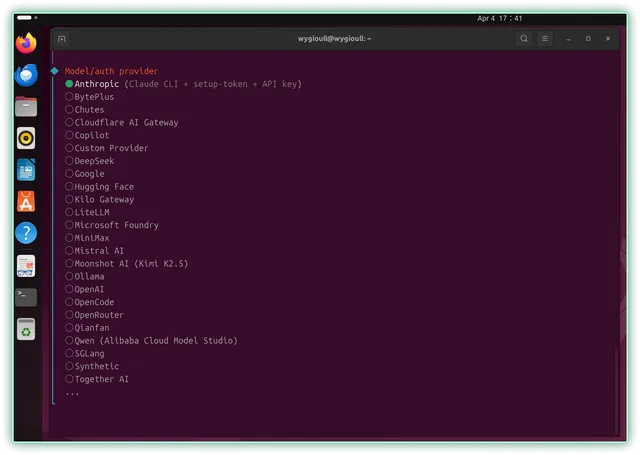The width and height of the screenshot is (640, 455).
Task: Launch LibreOffice Writer from the dock
Action: [x=26, y=170]
